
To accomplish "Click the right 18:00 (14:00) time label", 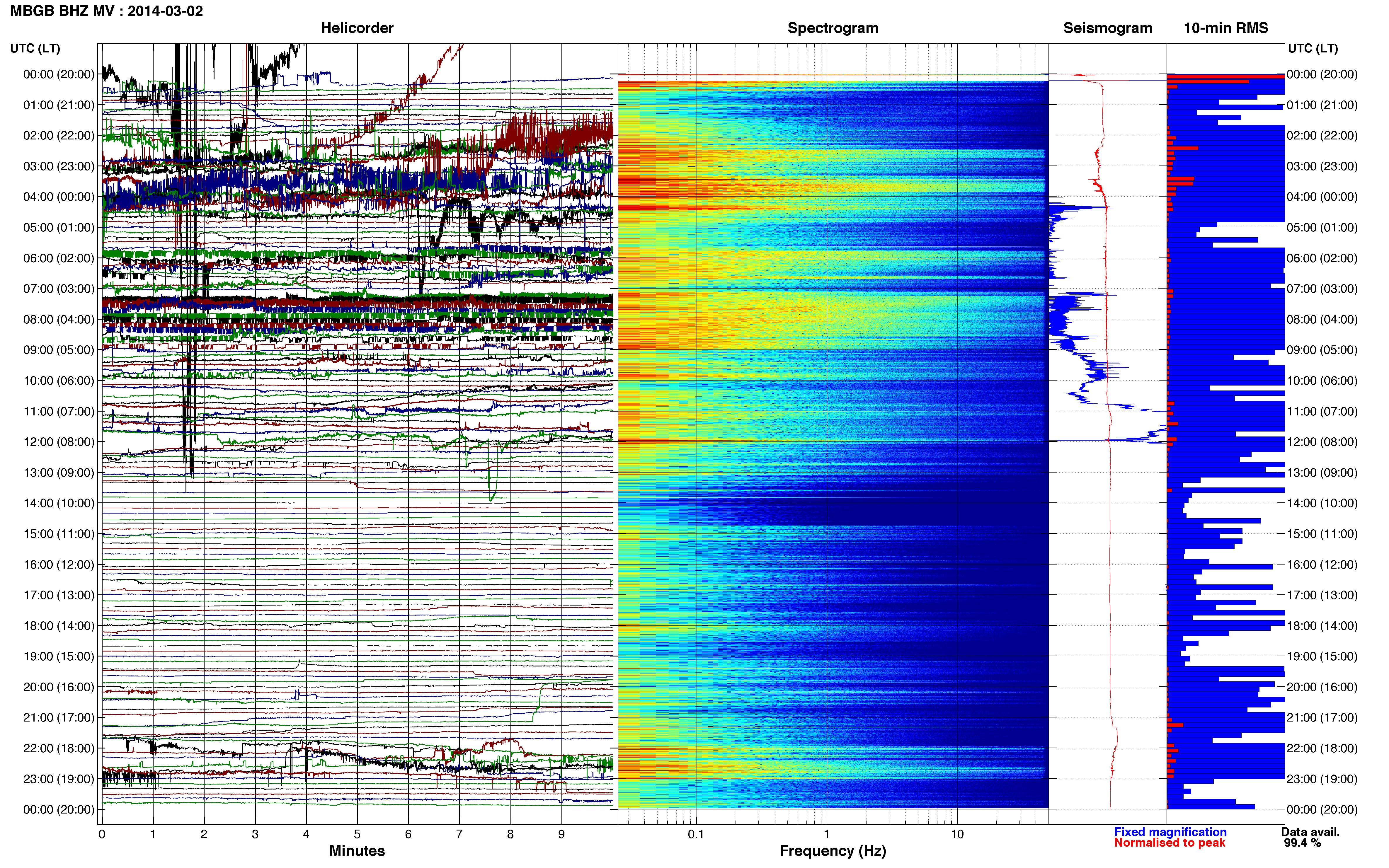I will coord(1322,626).
